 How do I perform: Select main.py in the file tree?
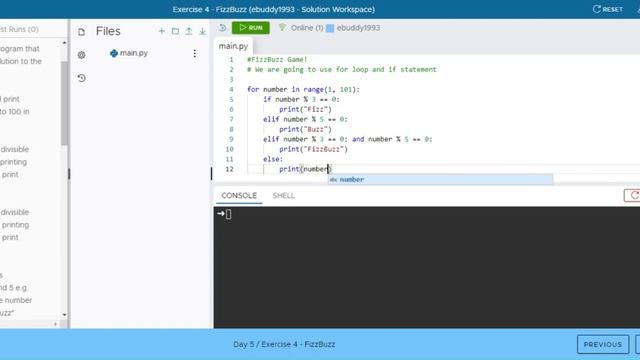coord(129,53)
